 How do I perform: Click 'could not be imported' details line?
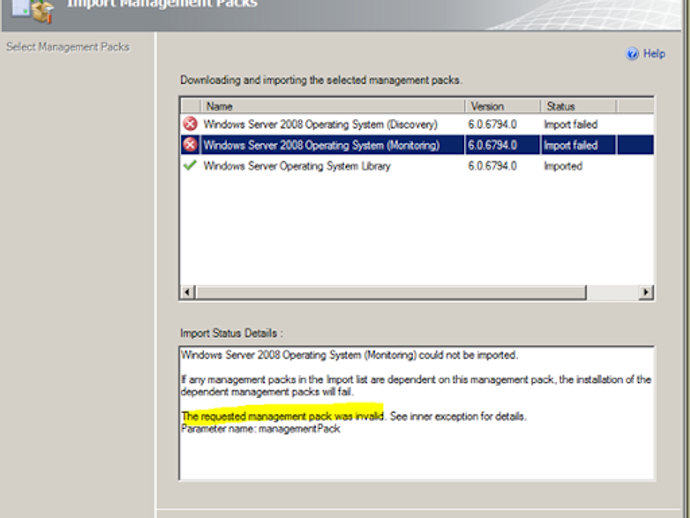click(349, 355)
